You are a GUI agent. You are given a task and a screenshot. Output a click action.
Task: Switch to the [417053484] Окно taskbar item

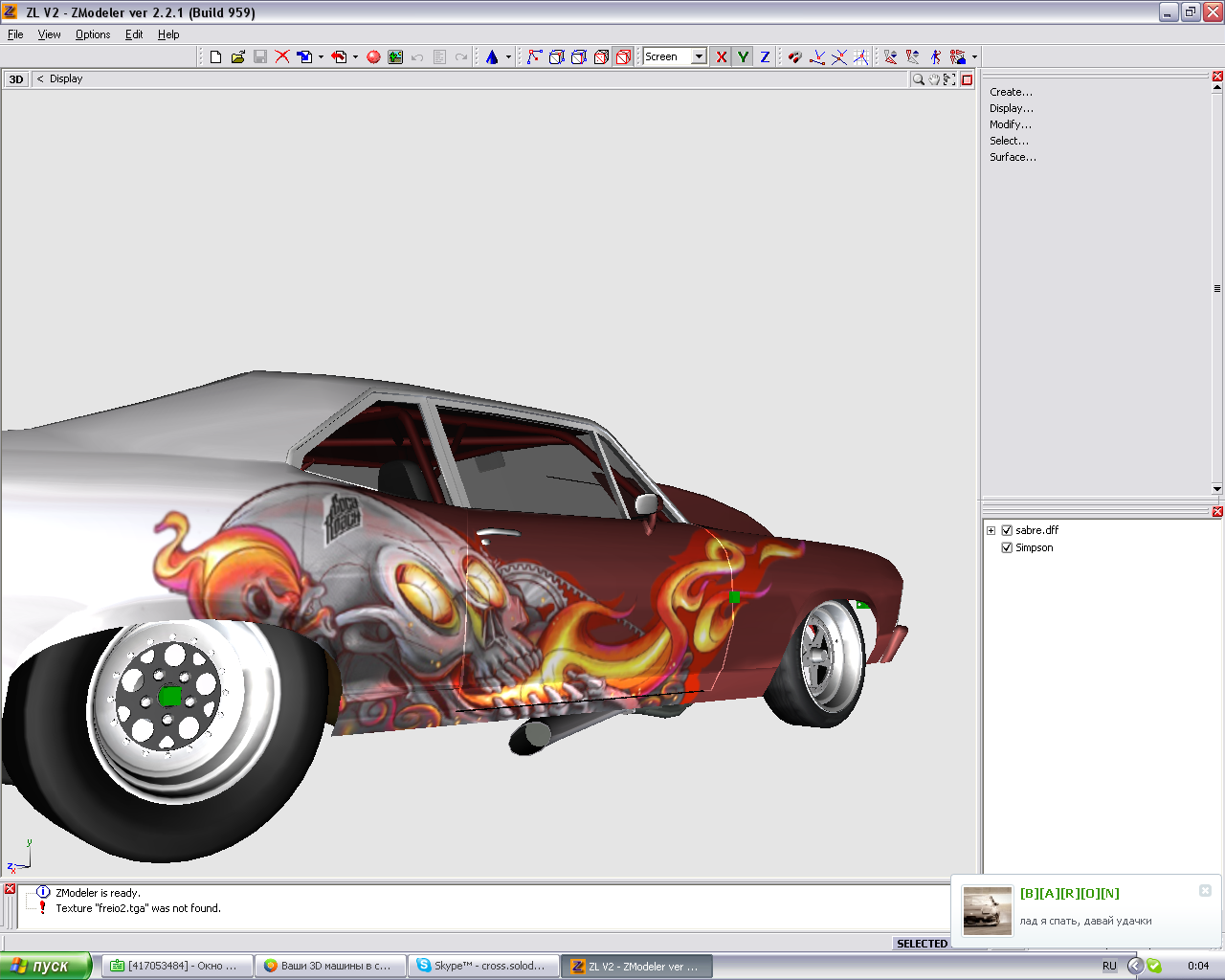(176, 966)
